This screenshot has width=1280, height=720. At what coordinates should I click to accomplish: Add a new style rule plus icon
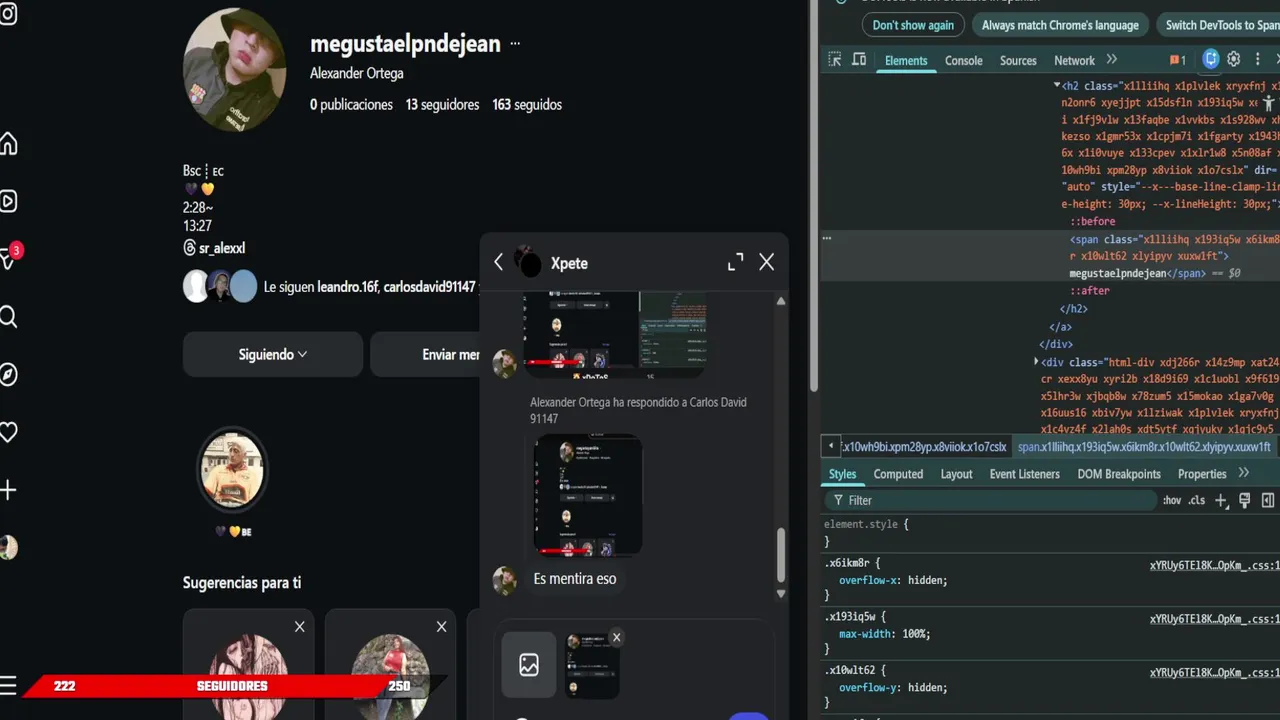[x=1221, y=500]
